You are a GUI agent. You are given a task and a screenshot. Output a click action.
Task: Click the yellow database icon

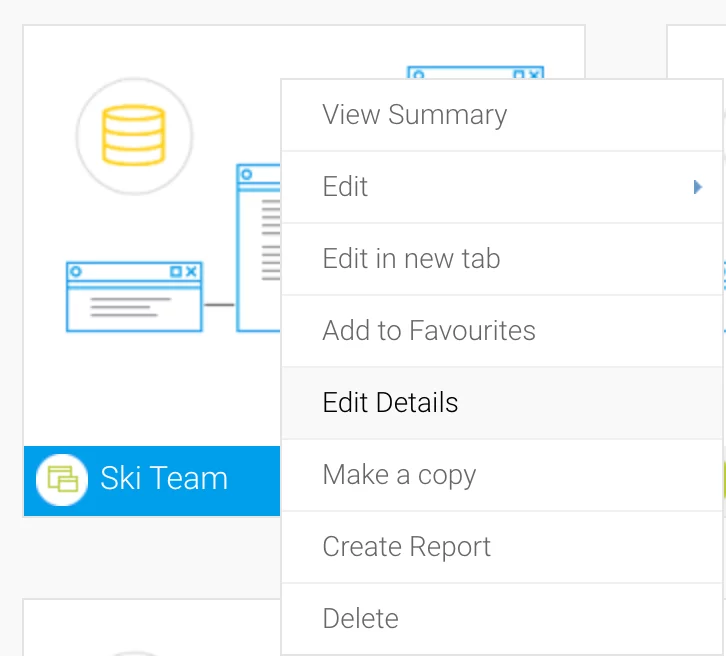point(134,135)
